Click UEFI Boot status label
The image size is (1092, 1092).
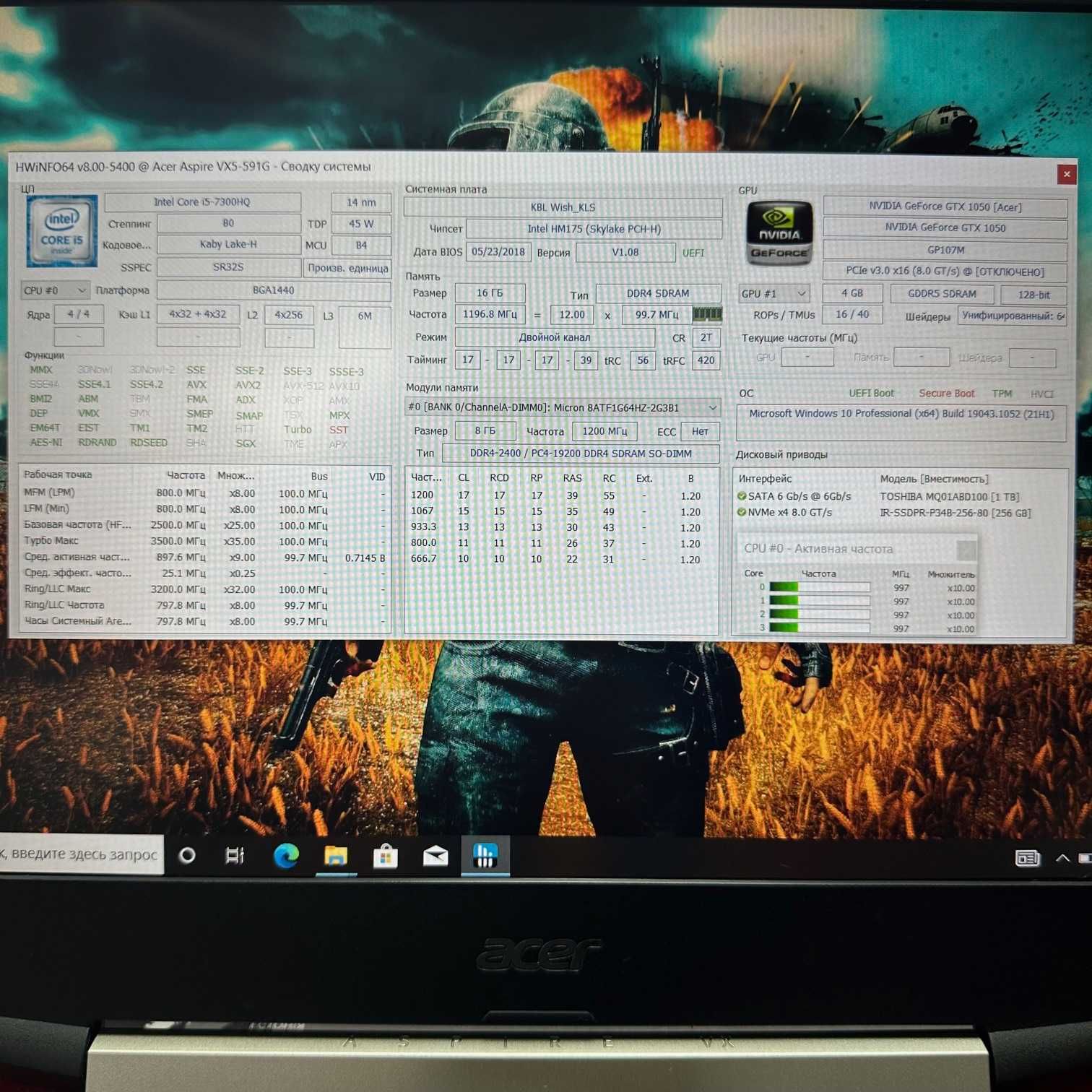[871, 394]
